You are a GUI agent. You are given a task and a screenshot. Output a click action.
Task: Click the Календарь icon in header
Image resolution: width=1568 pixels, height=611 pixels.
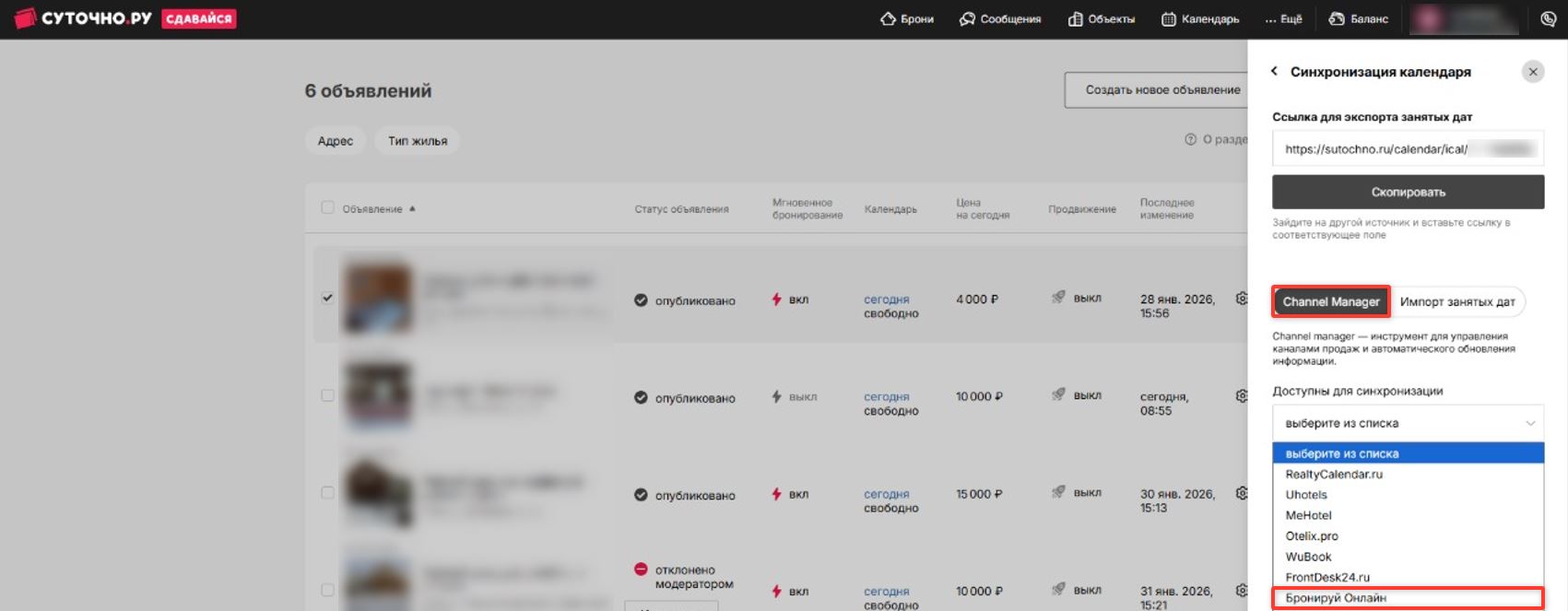click(1168, 18)
